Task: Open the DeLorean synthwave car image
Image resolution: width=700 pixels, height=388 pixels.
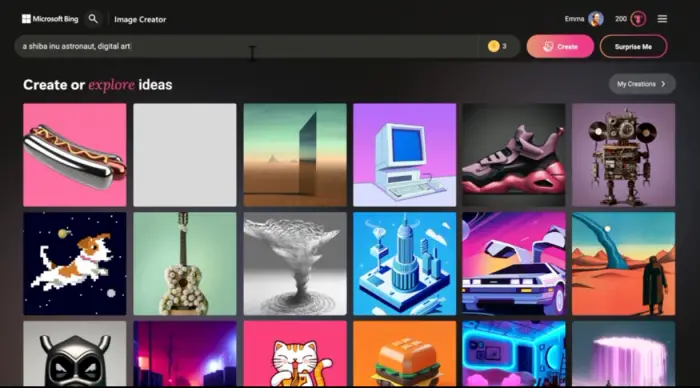Action: coord(514,263)
